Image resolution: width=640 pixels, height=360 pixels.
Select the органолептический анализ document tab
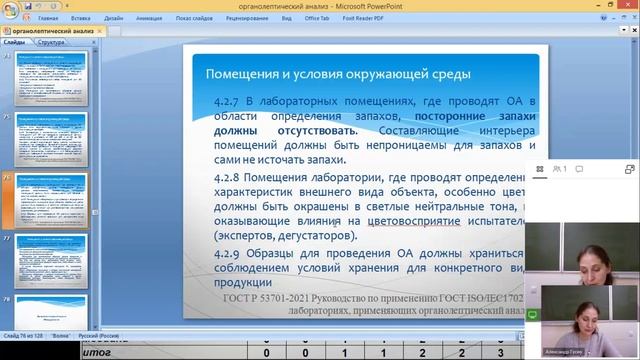53,31
